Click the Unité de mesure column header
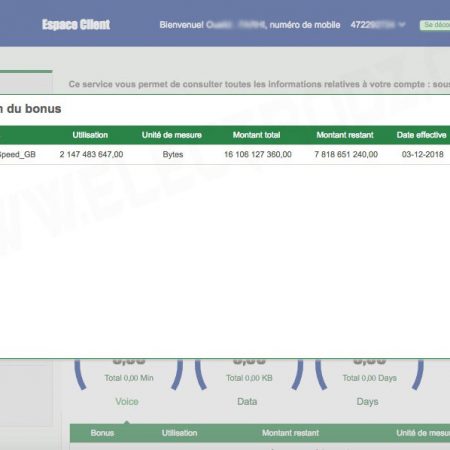This screenshot has width=450, height=450. tap(172, 135)
